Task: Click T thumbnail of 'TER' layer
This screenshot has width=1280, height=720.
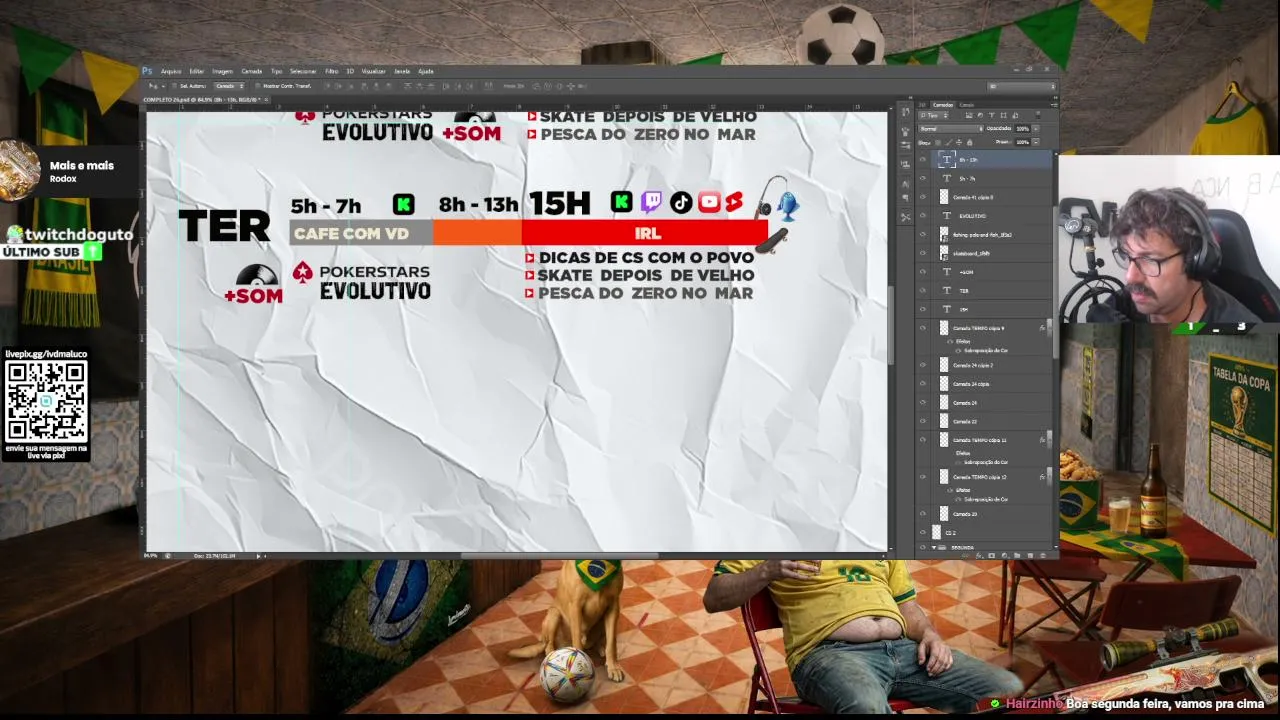Action: pos(946,291)
